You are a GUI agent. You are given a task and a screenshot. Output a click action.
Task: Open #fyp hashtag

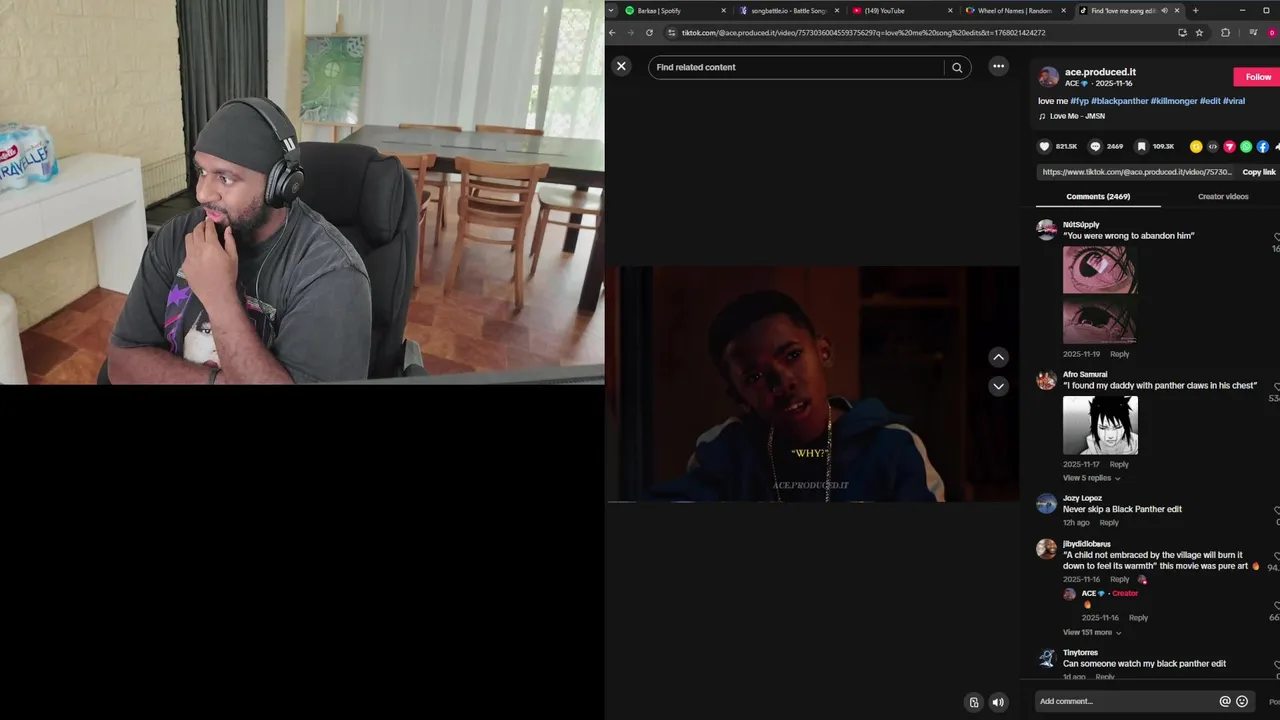pos(1079,101)
